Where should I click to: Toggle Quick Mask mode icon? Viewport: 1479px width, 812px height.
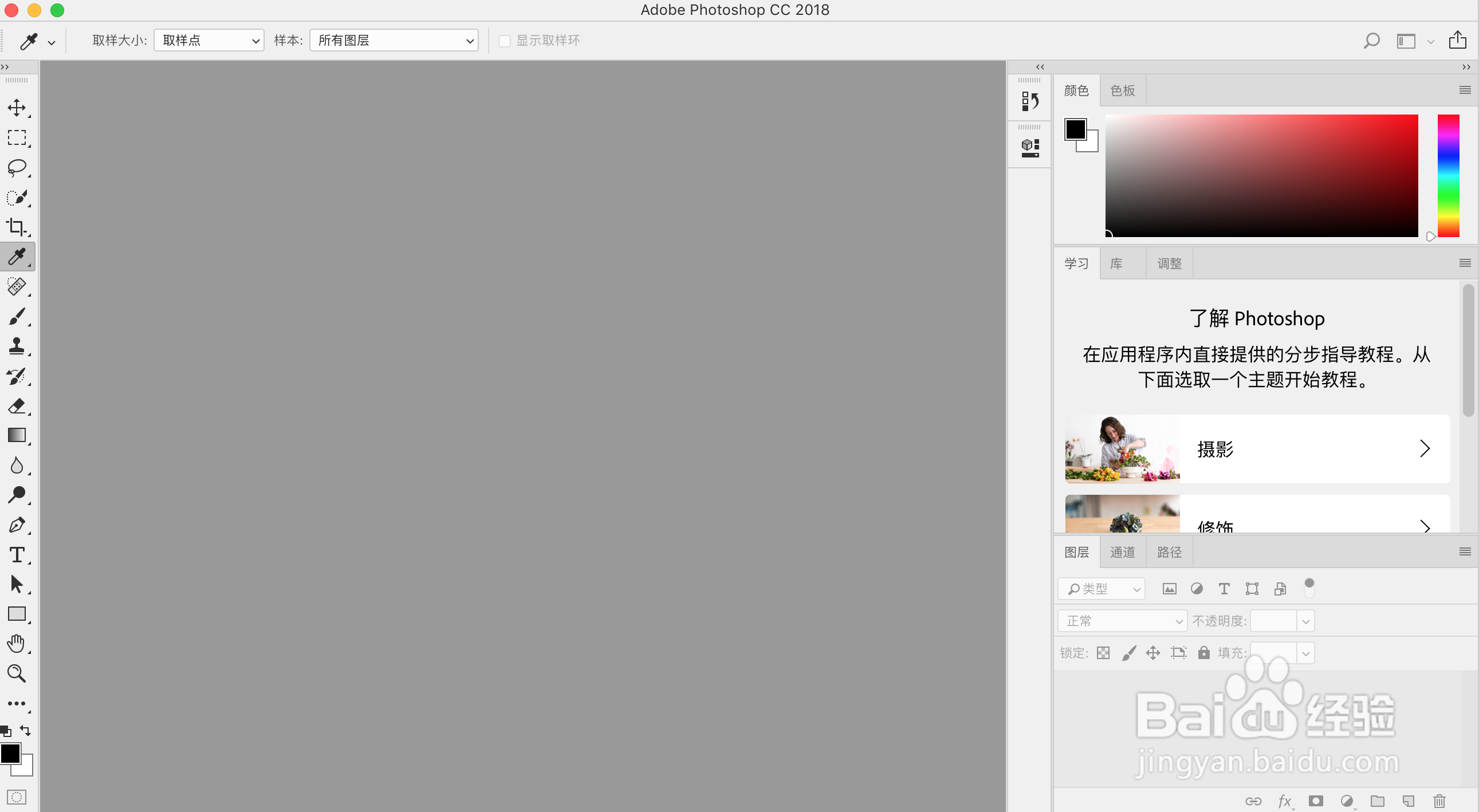(17, 797)
